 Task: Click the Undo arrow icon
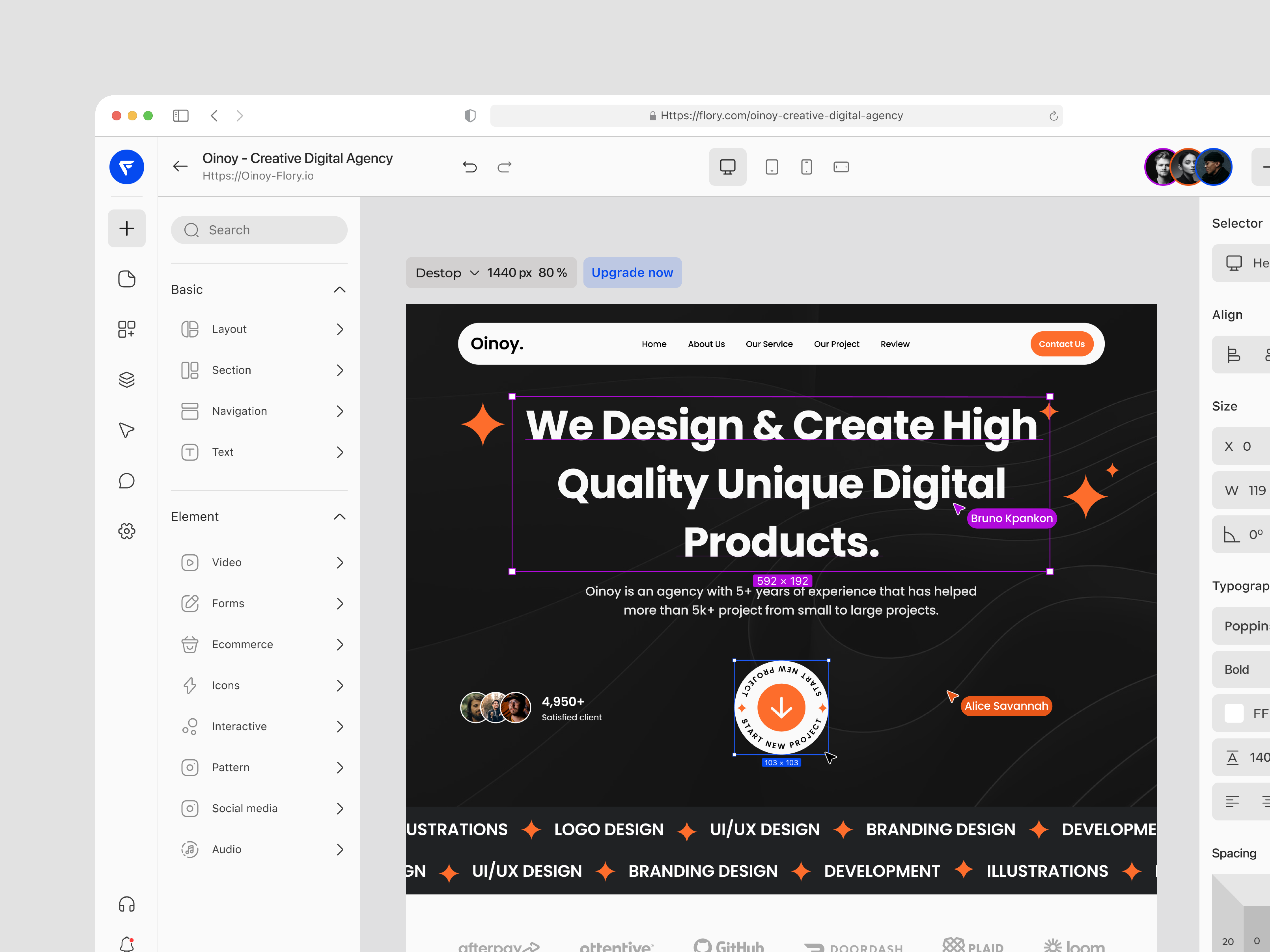(x=470, y=167)
